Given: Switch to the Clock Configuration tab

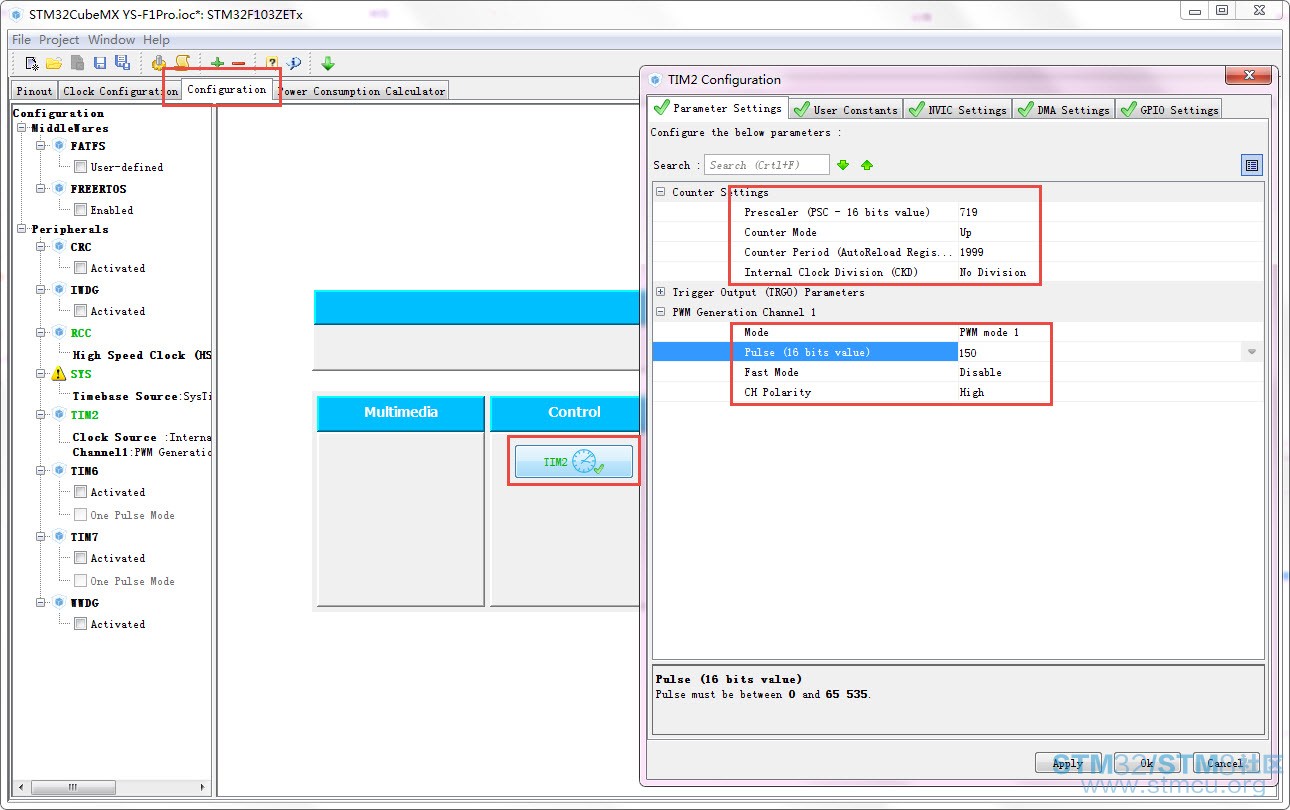Looking at the screenshot, I should pos(119,91).
